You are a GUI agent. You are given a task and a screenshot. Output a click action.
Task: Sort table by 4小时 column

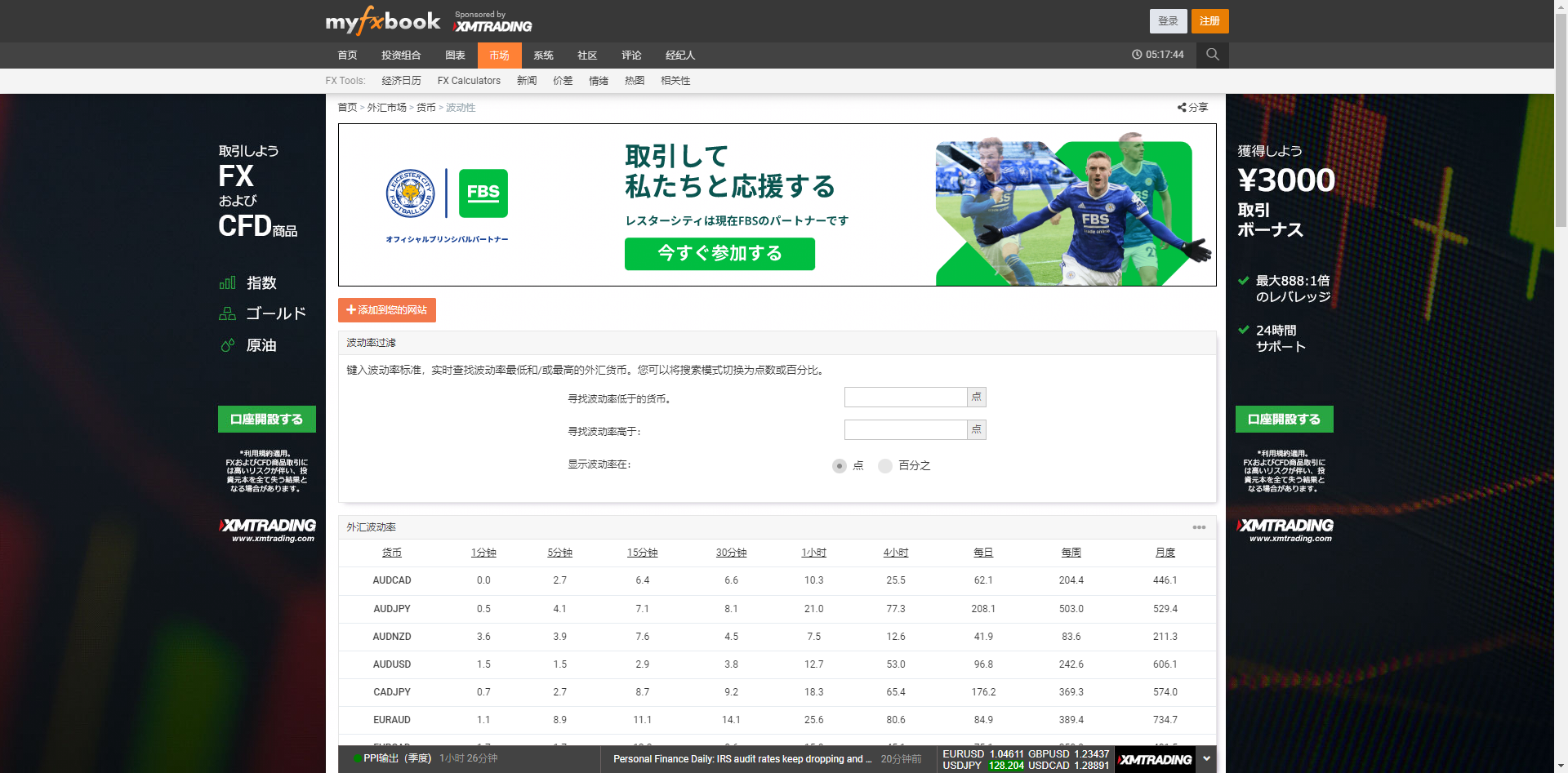click(896, 553)
